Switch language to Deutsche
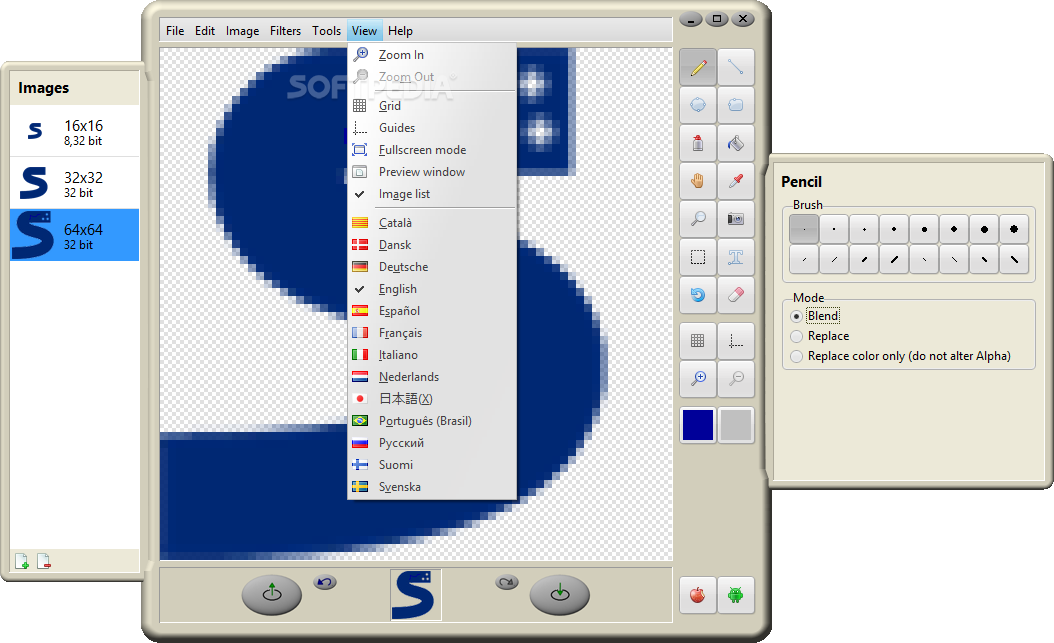 [432, 267]
